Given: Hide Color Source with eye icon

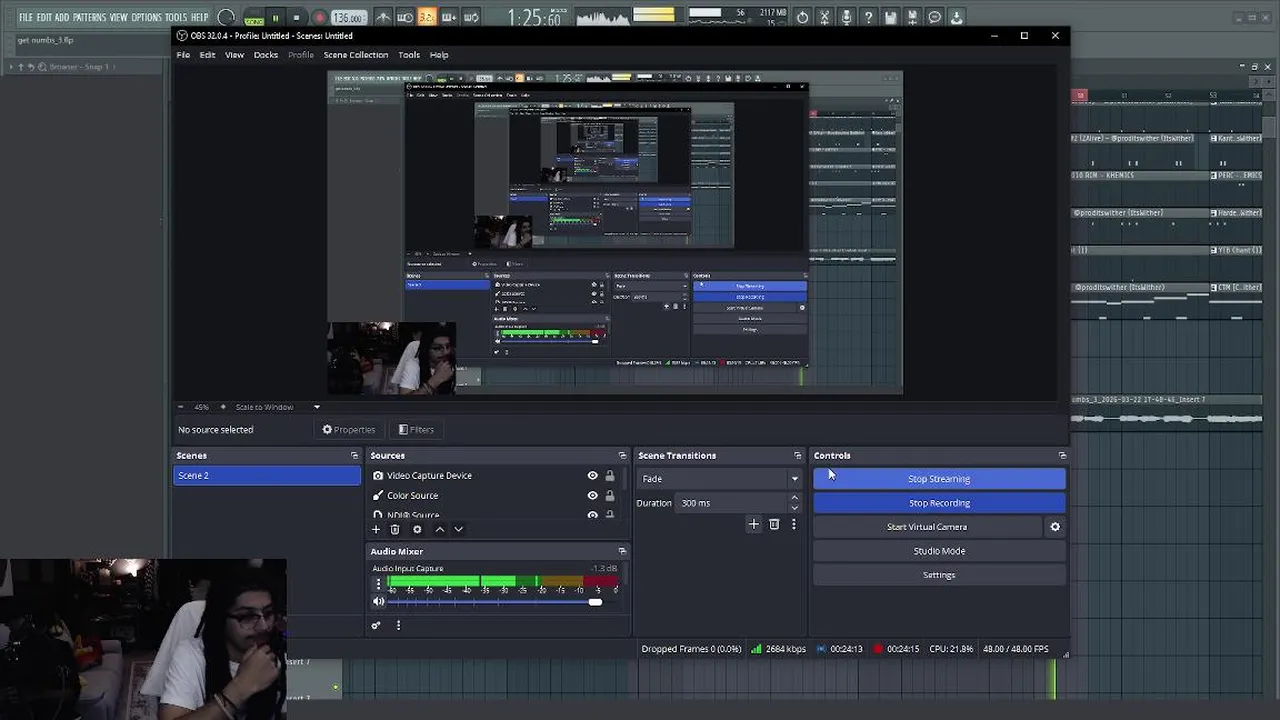Looking at the screenshot, I should point(592,496).
